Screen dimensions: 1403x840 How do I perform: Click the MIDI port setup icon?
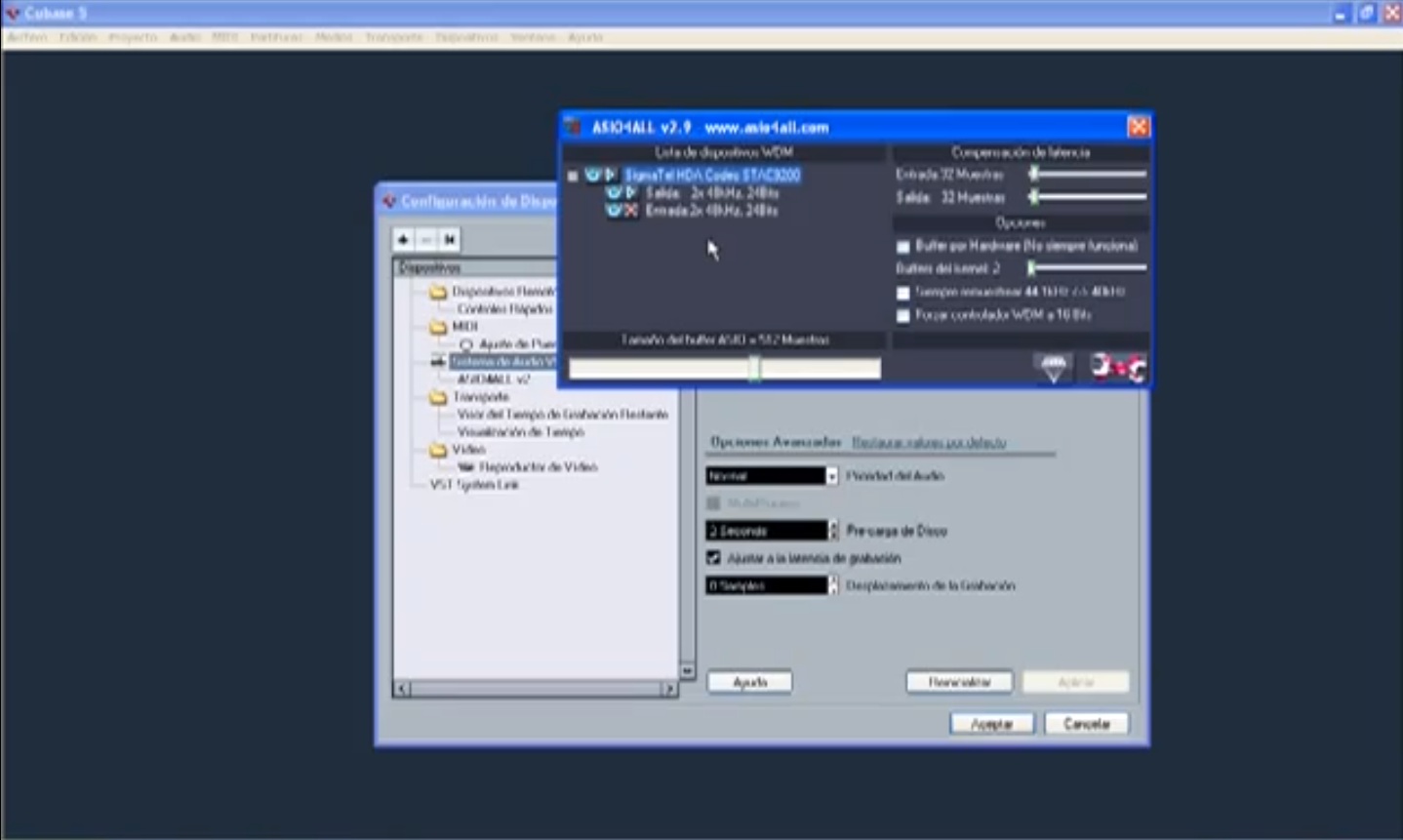(465, 344)
